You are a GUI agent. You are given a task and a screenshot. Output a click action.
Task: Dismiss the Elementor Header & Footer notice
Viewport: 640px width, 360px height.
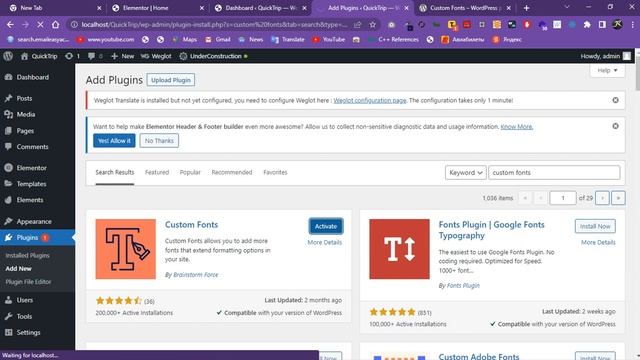(615, 126)
